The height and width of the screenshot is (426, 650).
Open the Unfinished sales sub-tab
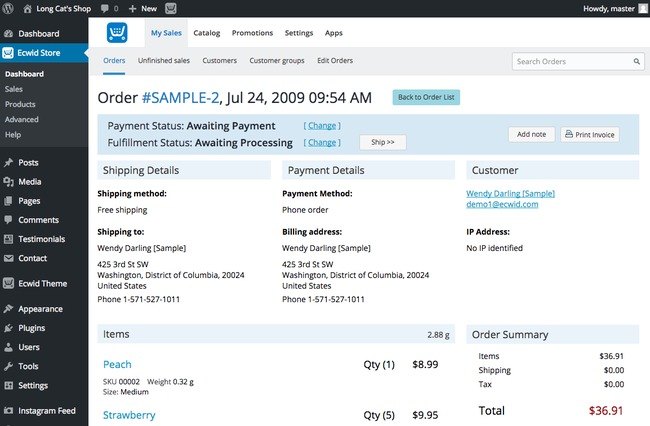(164, 61)
